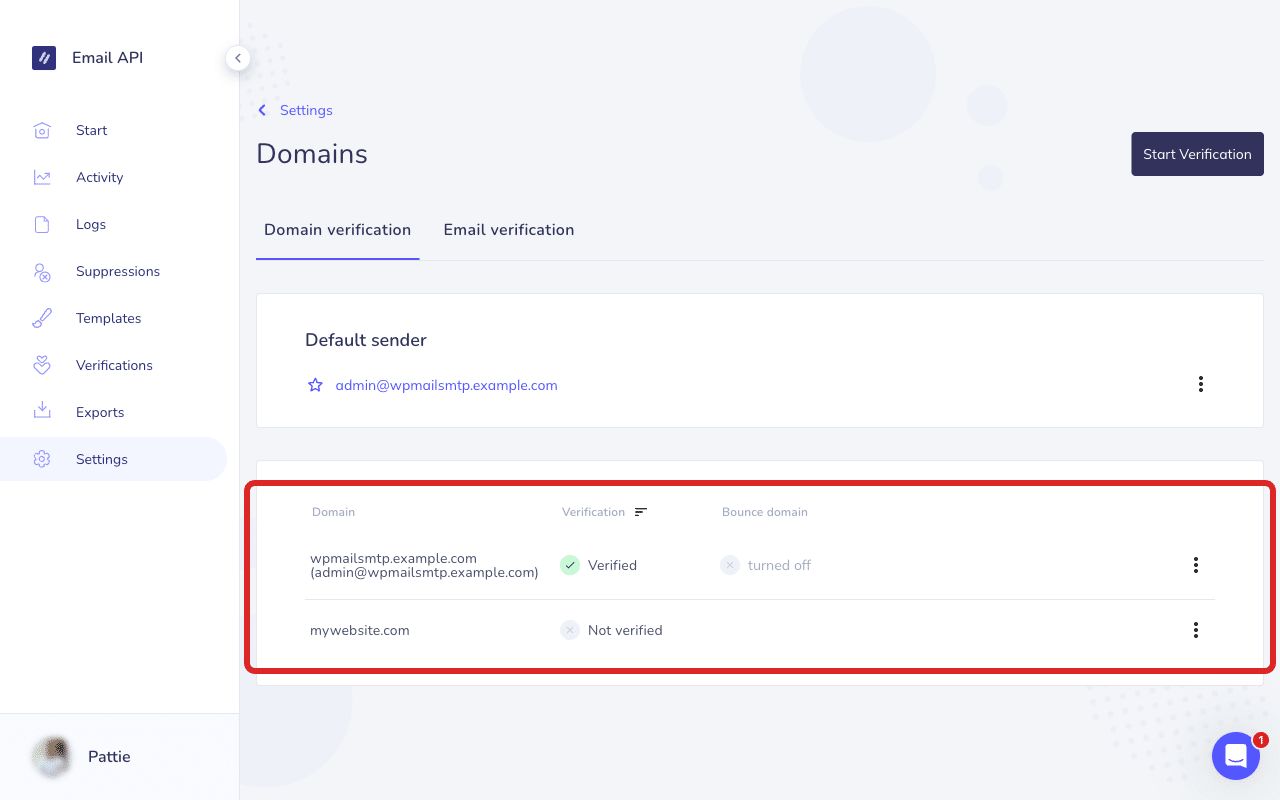Viewport: 1280px width, 800px height.
Task: Select the wpmailsmtp.example.com domain row text
Action: pos(424,565)
